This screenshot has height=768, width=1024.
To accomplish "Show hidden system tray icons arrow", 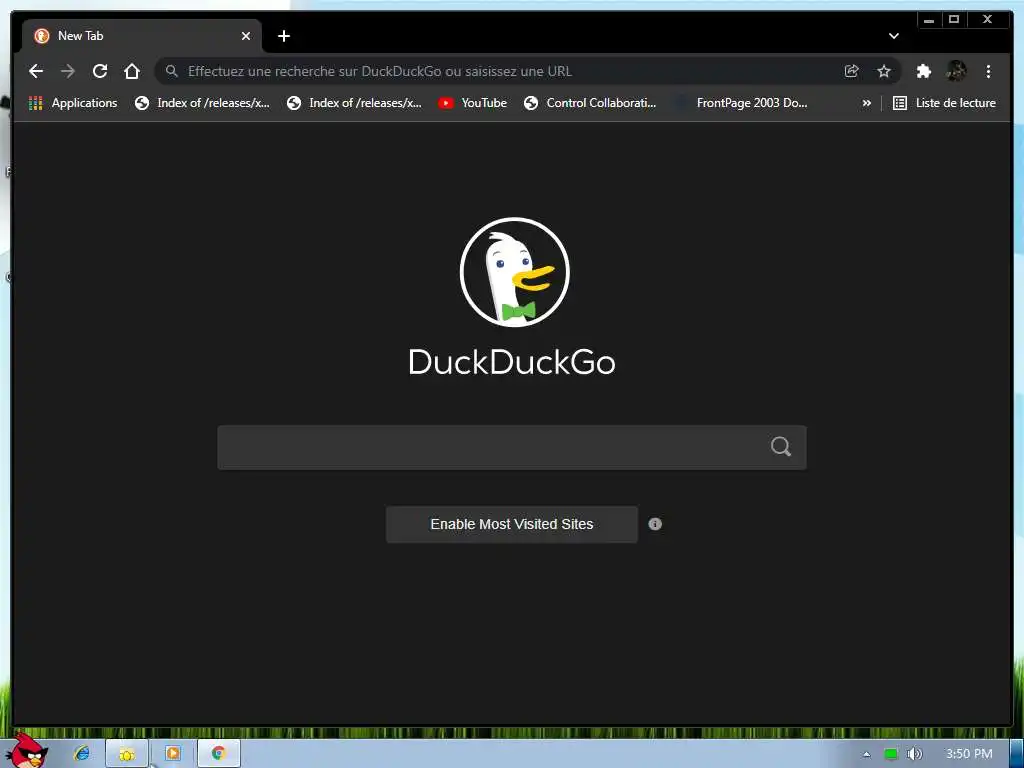I will [867, 754].
